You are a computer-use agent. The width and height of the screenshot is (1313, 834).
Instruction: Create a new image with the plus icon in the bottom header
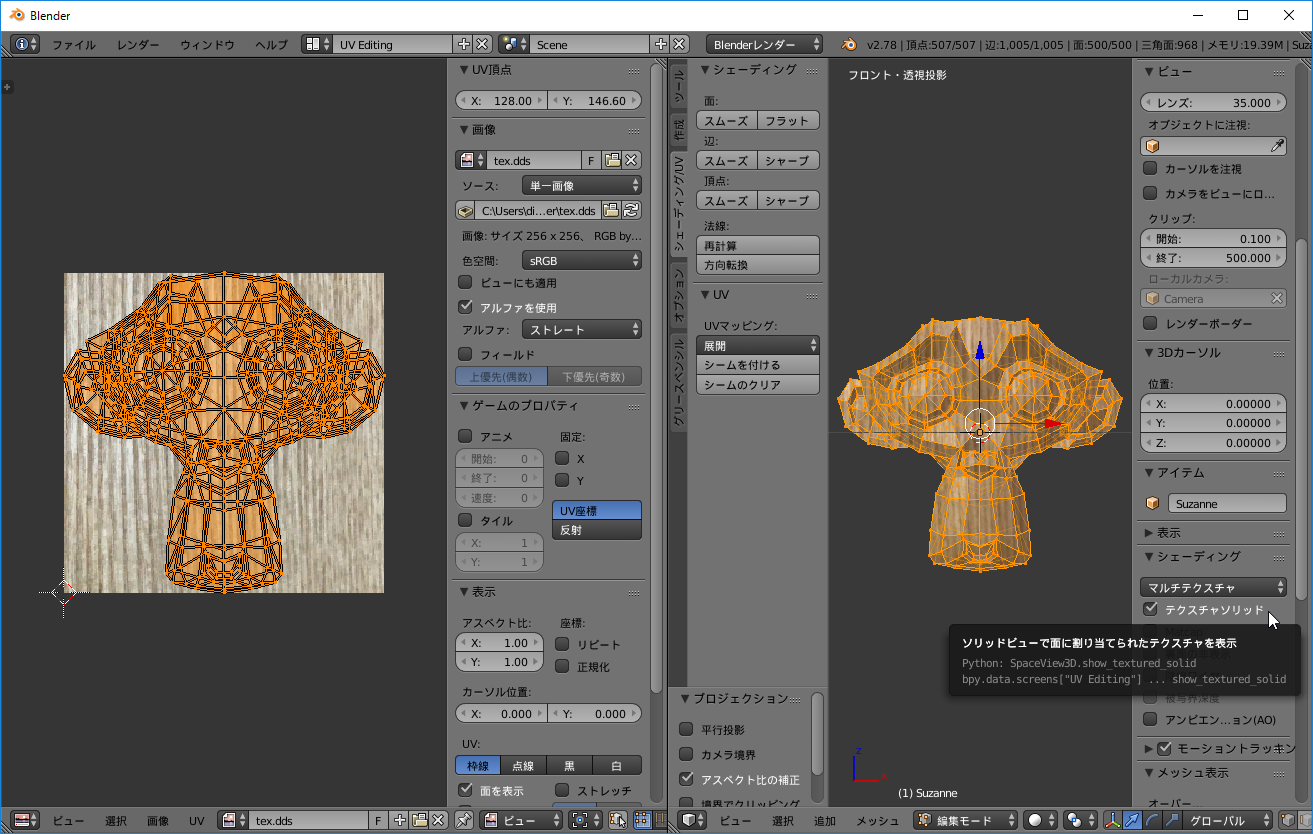coord(400,820)
